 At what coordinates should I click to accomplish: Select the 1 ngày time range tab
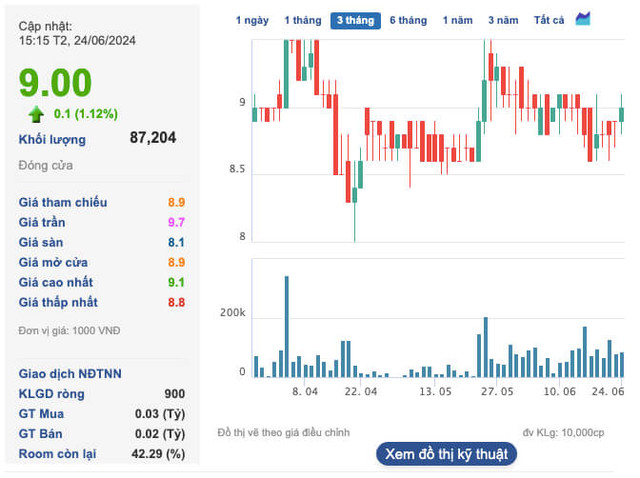[252, 20]
